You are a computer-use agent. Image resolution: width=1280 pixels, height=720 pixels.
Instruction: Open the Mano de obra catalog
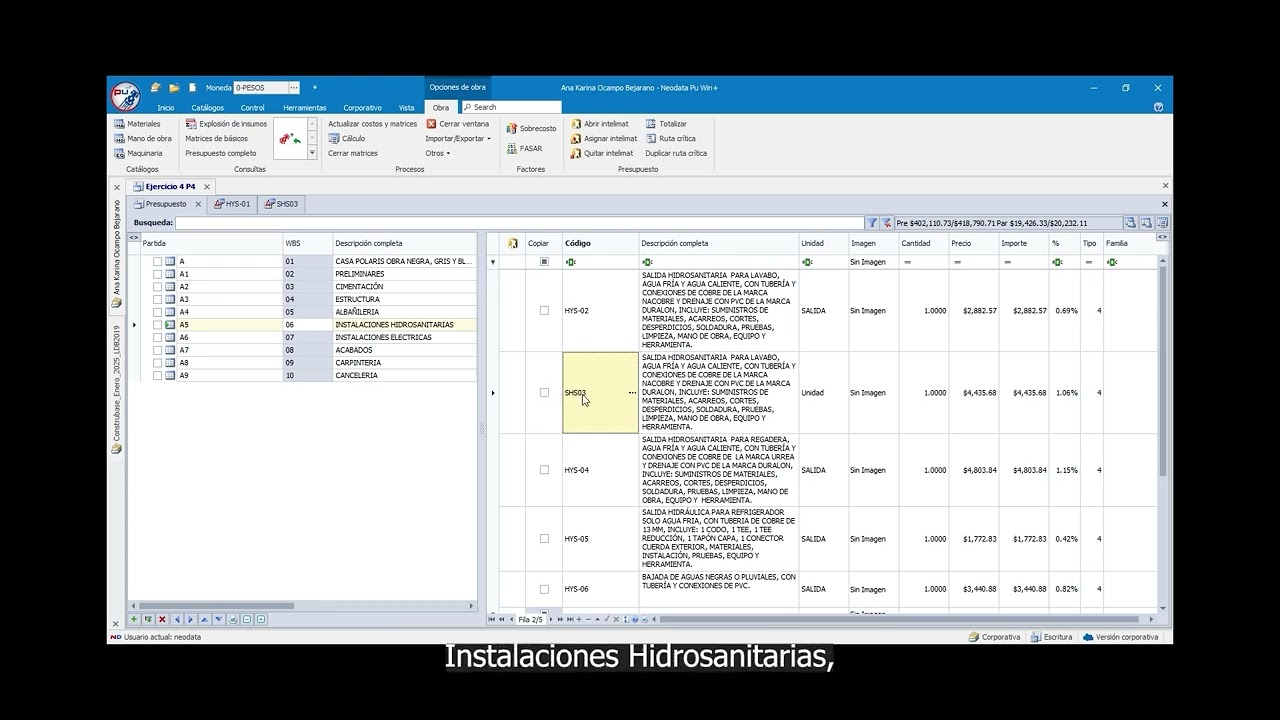[142, 138]
